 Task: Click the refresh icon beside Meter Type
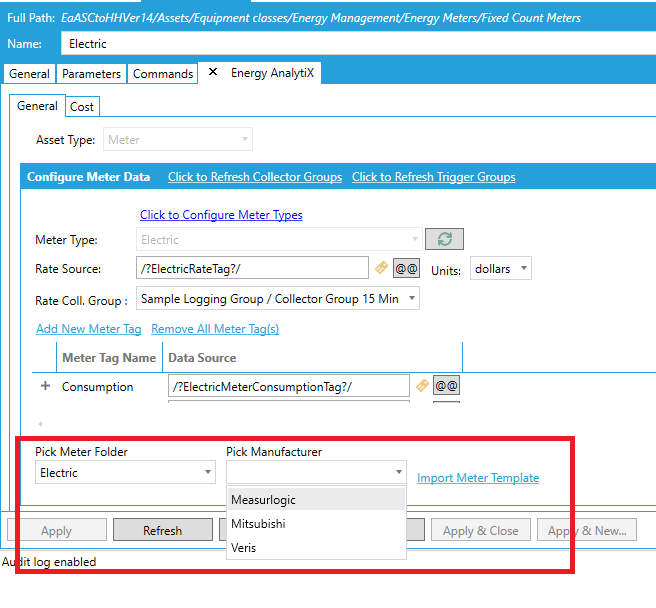[x=444, y=240]
